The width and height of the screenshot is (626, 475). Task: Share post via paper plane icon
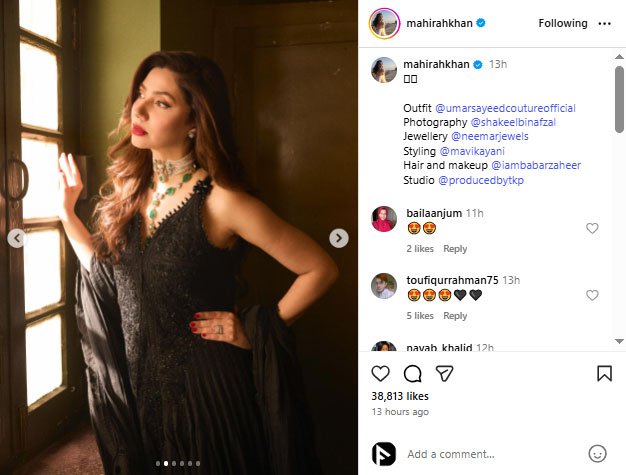point(444,374)
